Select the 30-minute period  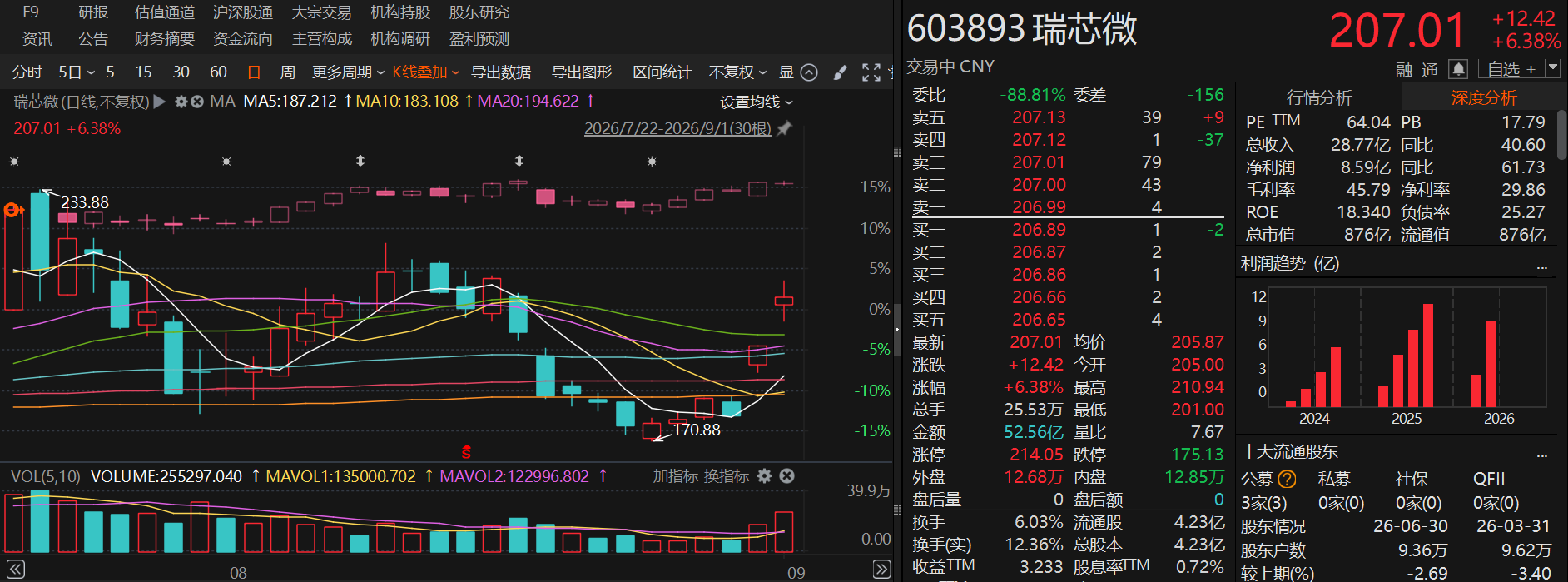click(x=181, y=72)
